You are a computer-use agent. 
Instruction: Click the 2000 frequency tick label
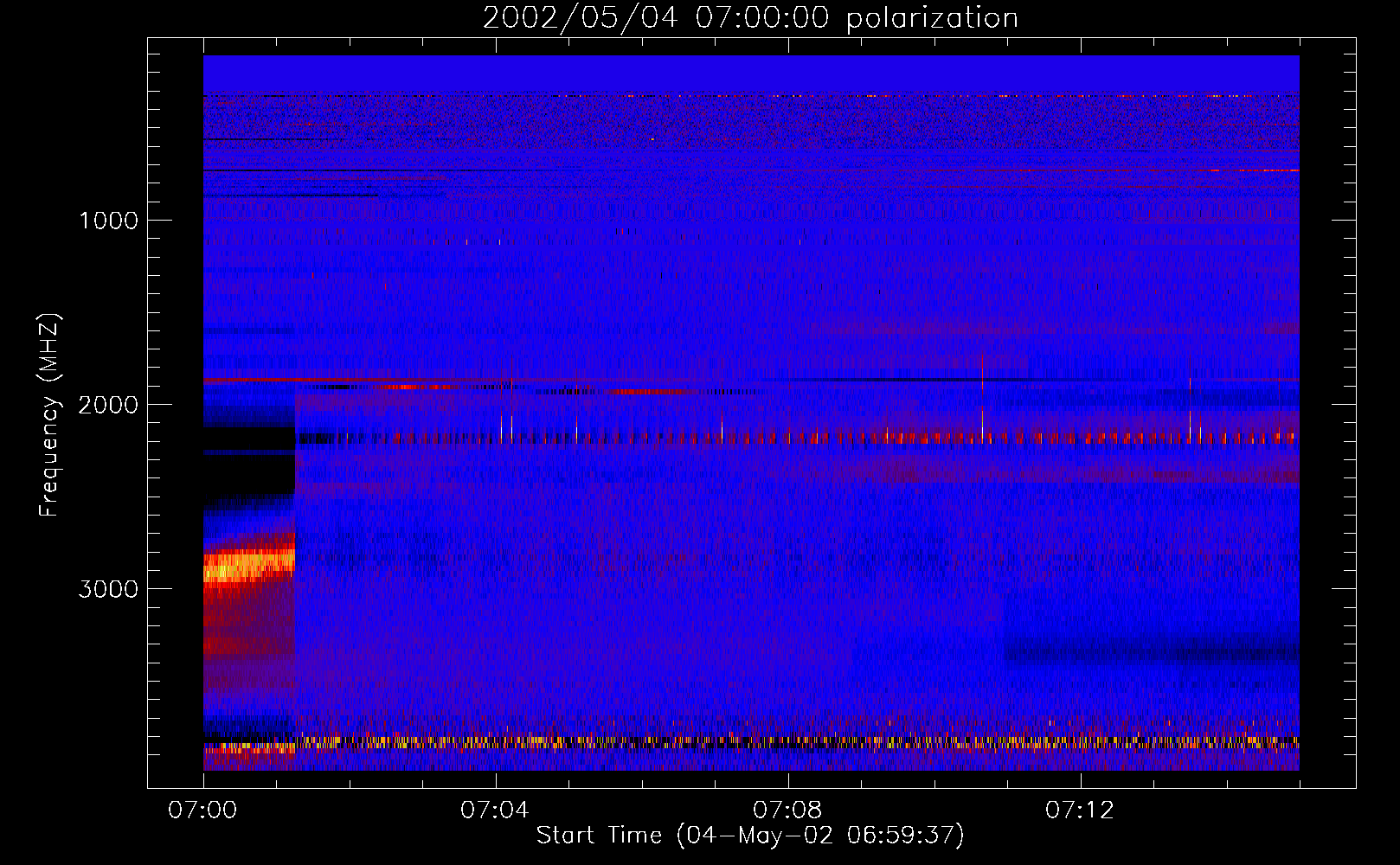[108, 405]
